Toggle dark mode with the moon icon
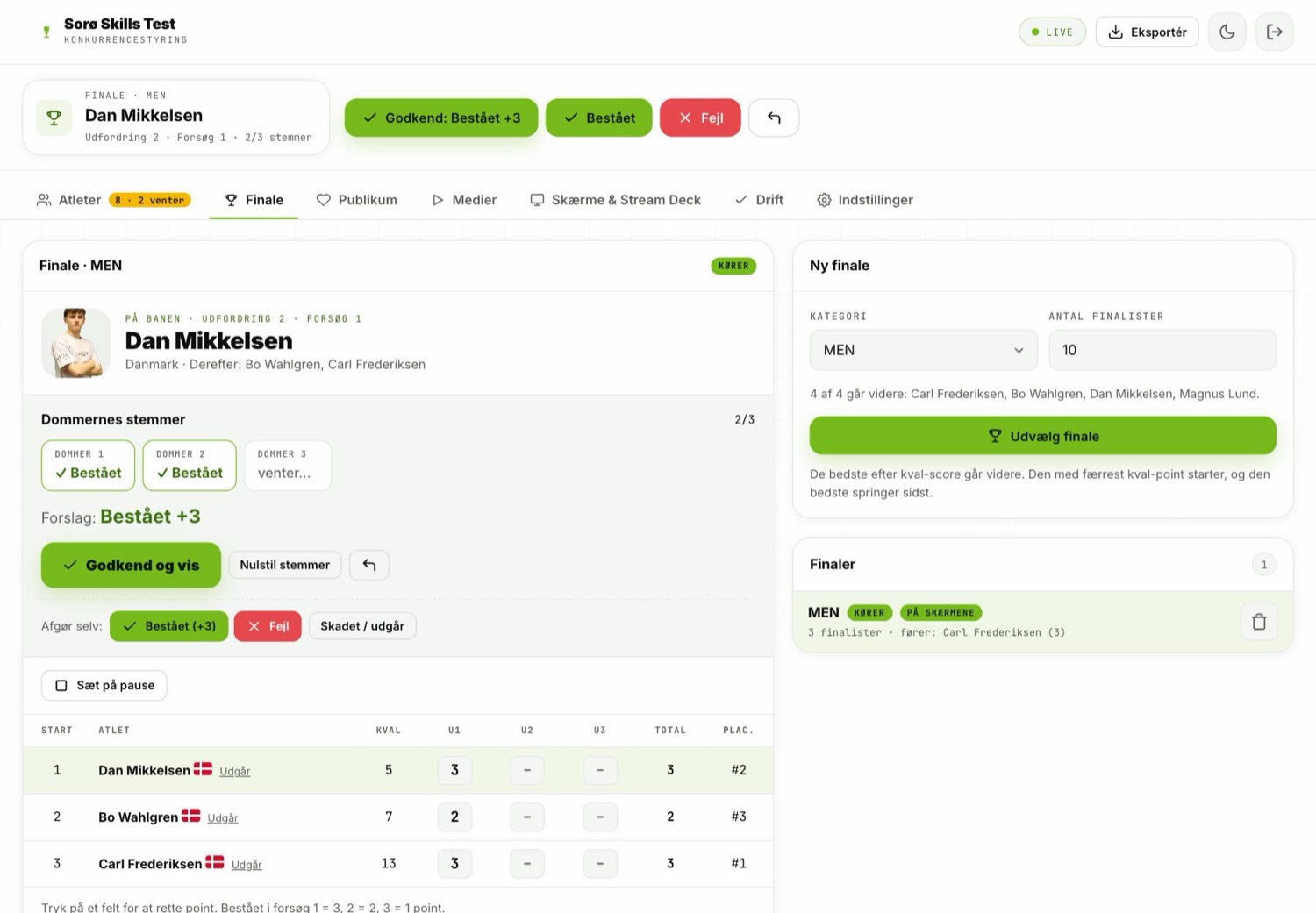This screenshot has height=913, width=1316. 1227,32
